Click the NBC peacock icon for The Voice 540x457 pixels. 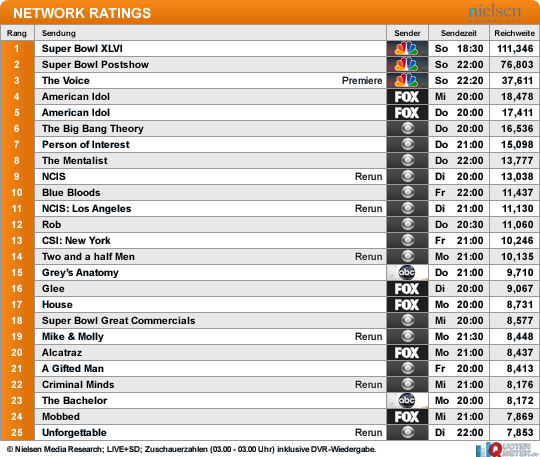(407, 81)
